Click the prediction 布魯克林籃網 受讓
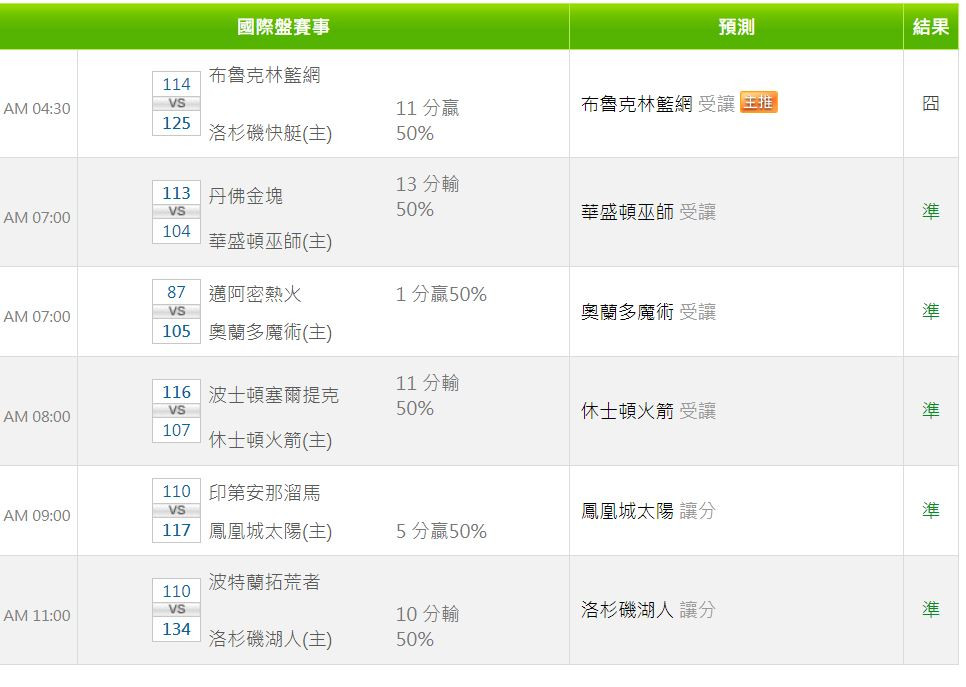This screenshot has height=687, width=966. coord(658,104)
